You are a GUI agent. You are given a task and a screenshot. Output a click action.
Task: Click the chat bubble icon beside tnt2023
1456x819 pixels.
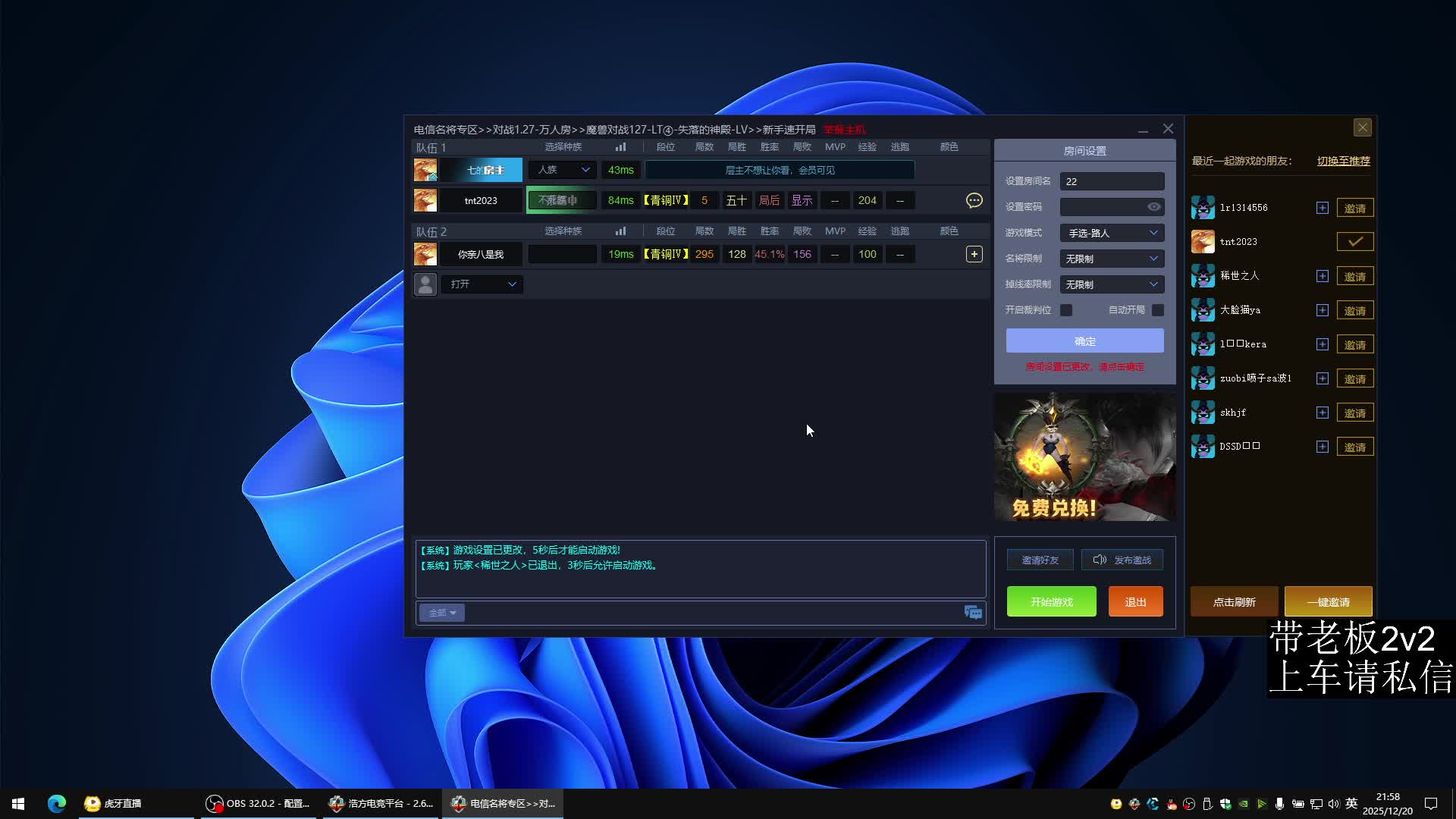pyautogui.click(x=974, y=200)
